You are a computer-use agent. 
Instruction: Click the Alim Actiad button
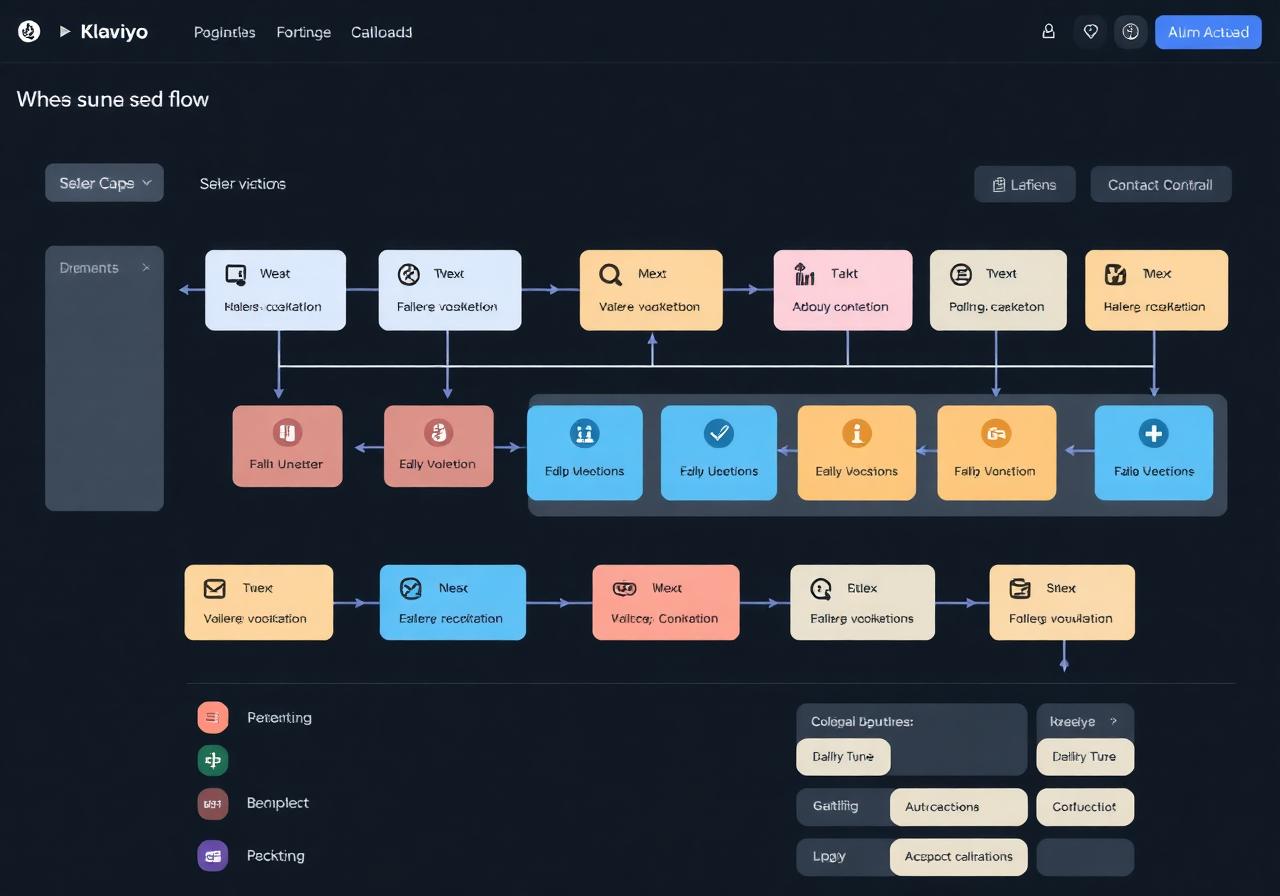pos(1208,32)
